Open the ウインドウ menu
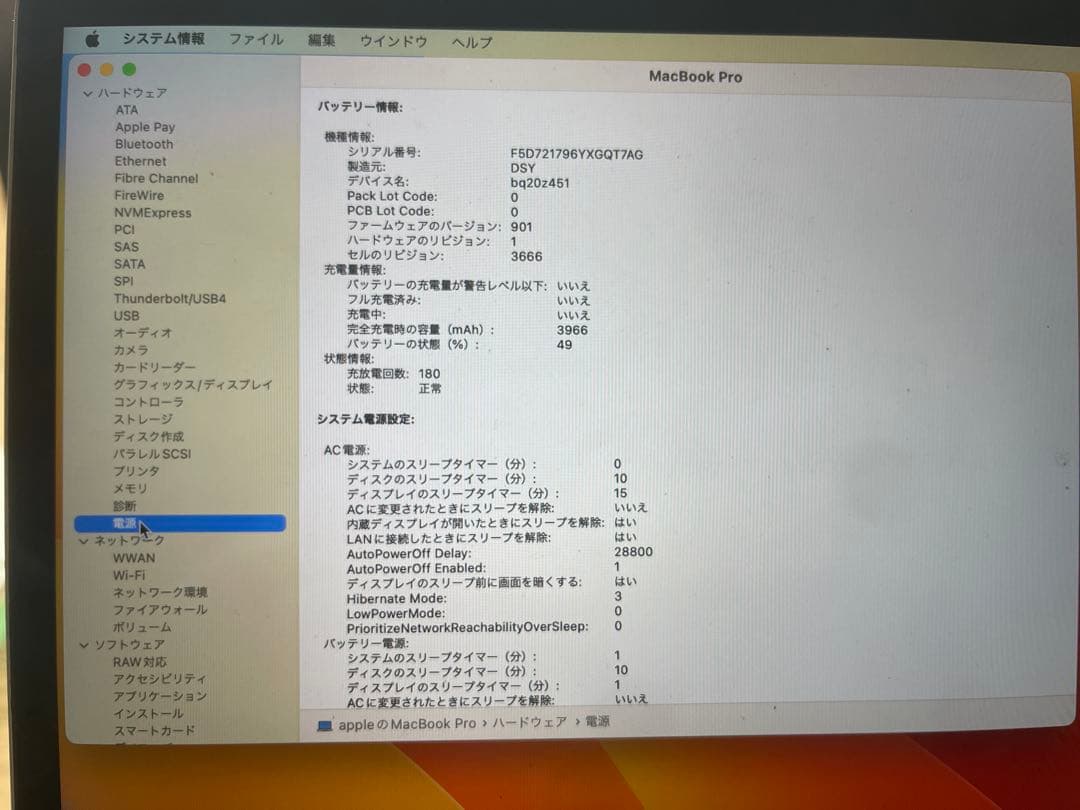 tap(393, 41)
